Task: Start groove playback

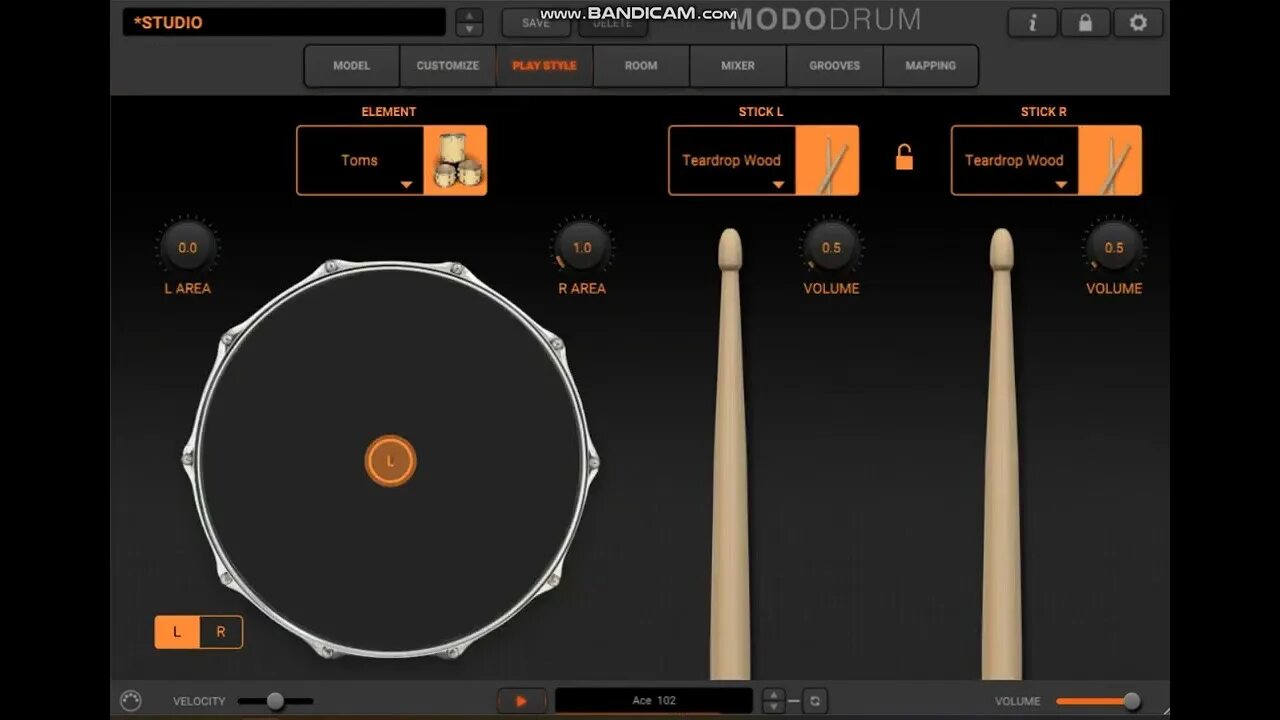Action: [521, 701]
